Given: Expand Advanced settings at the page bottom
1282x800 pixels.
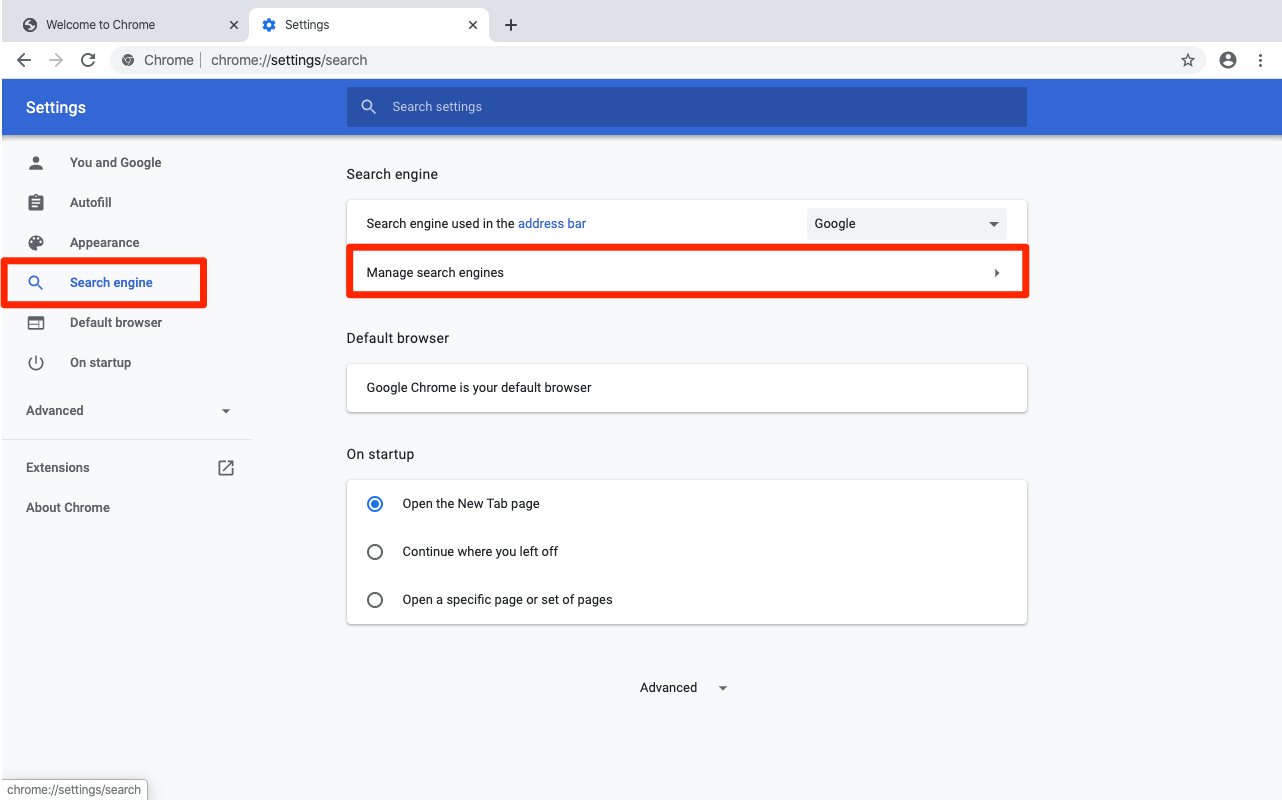Looking at the screenshot, I should [684, 687].
